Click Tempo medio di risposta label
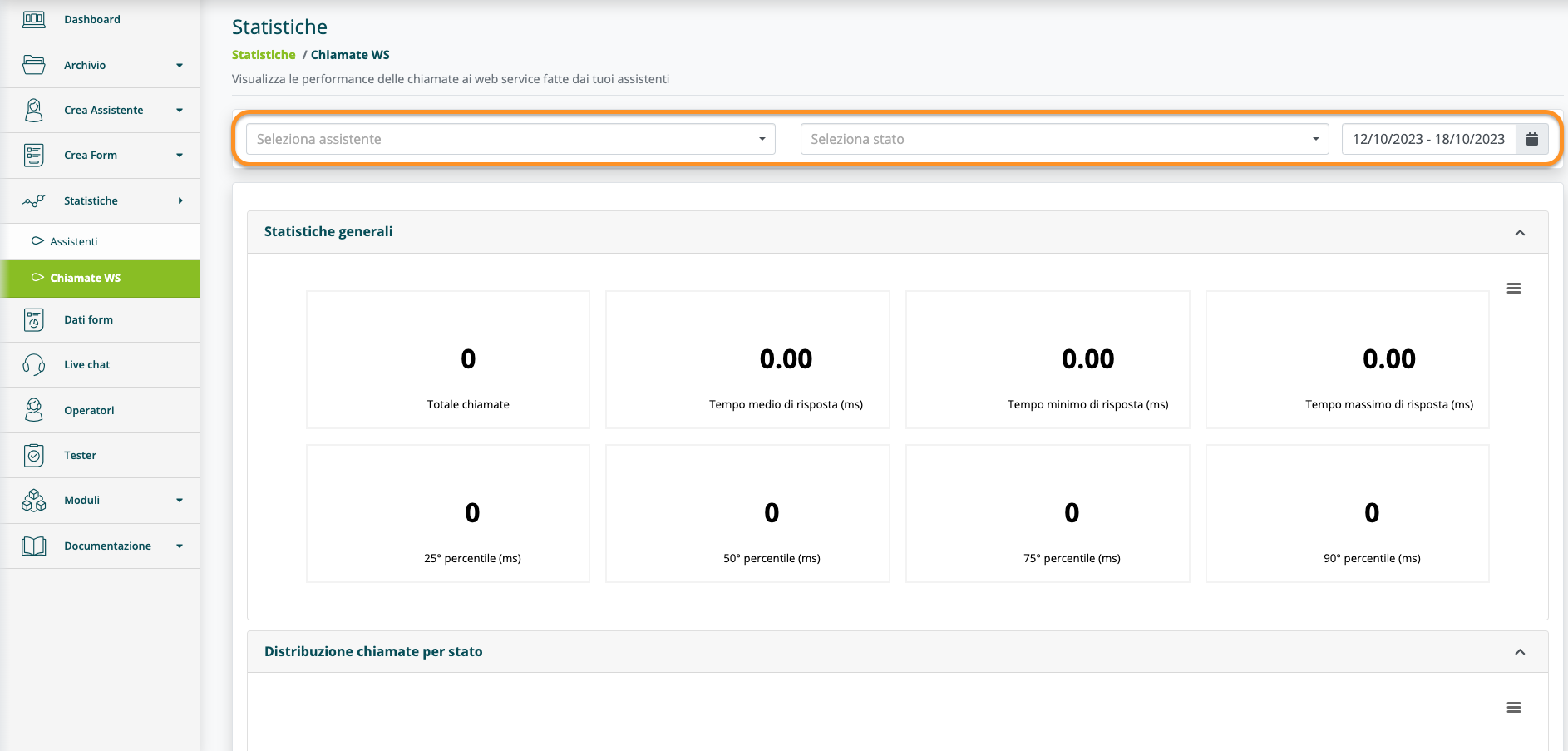Image resolution: width=1568 pixels, height=751 pixels. (786, 404)
